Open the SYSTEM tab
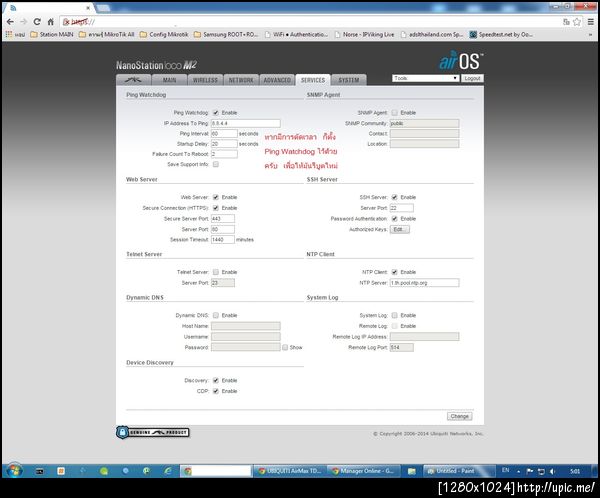 (x=349, y=80)
